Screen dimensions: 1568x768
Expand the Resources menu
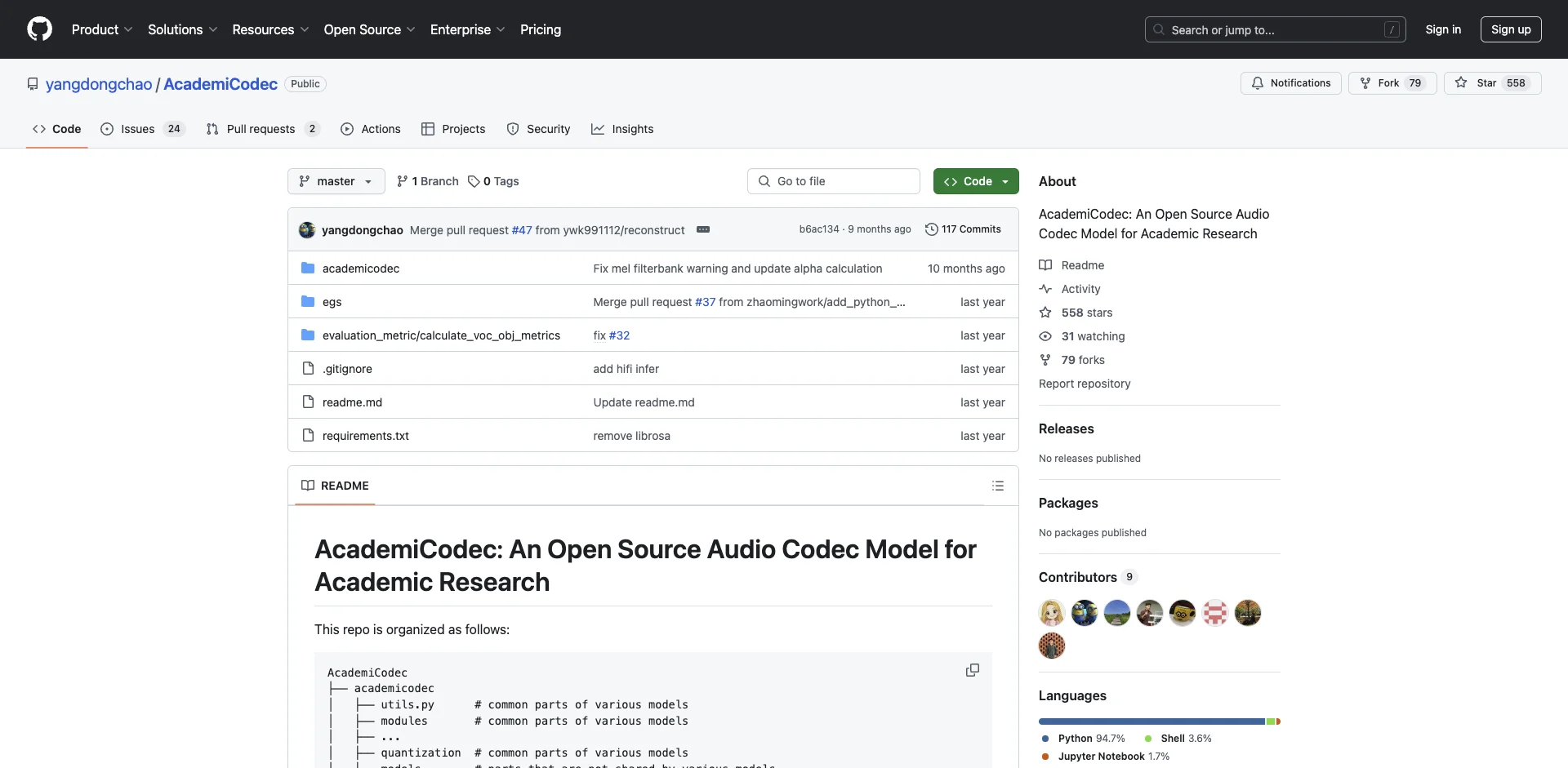point(270,29)
